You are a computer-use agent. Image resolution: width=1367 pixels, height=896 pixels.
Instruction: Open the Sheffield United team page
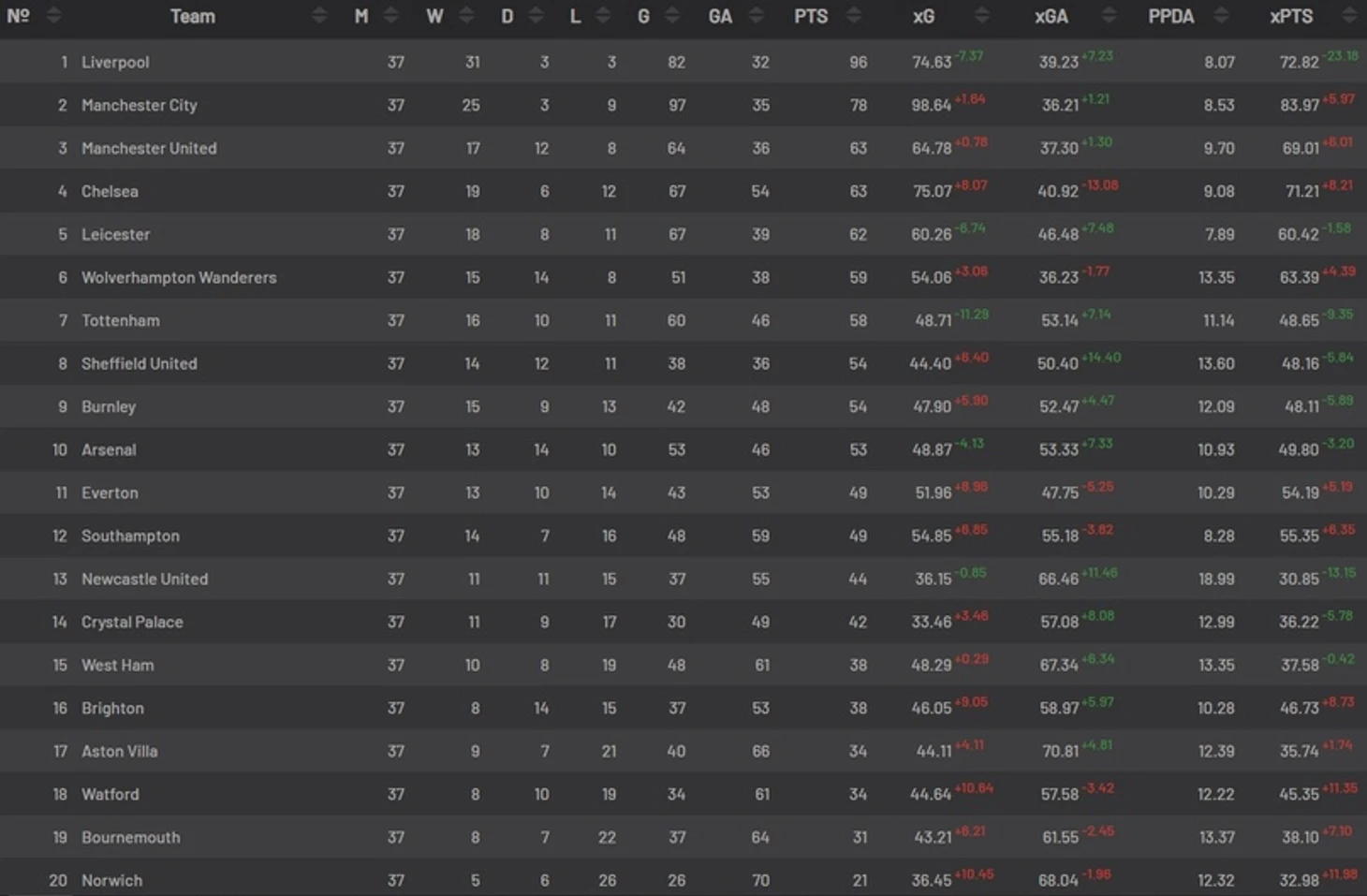click(x=140, y=363)
